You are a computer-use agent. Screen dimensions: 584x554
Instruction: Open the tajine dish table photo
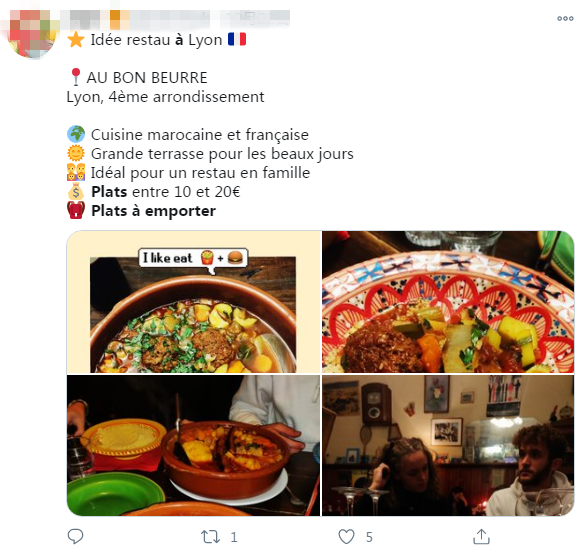point(193,446)
